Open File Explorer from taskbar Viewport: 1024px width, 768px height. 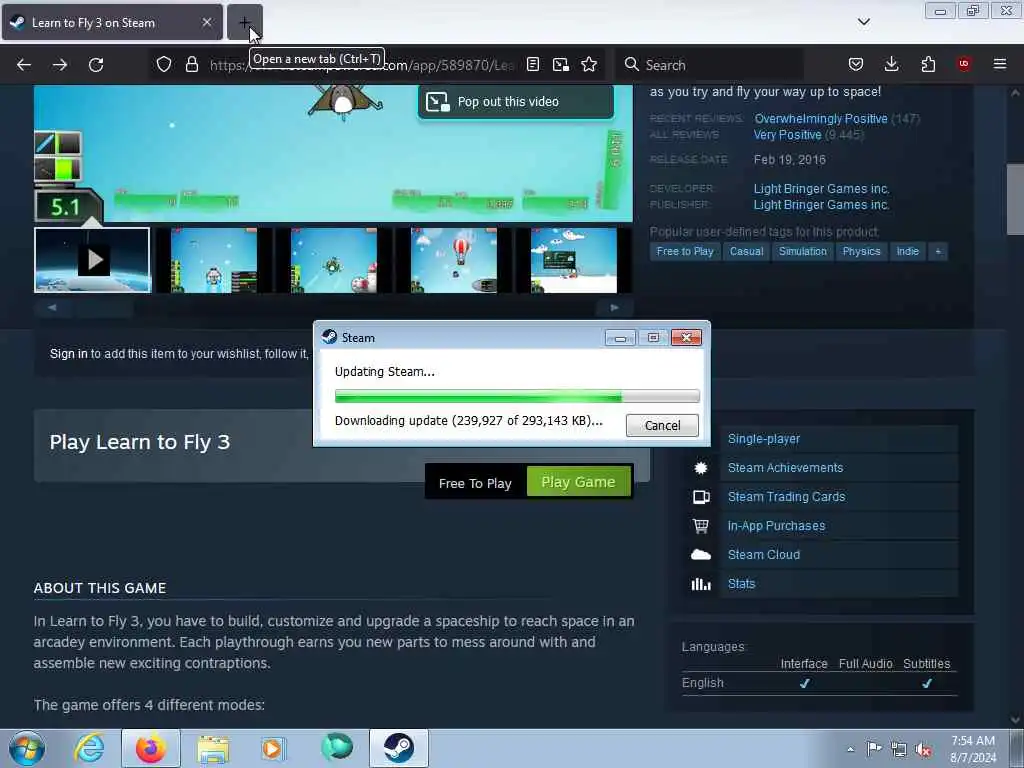(x=213, y=748)
